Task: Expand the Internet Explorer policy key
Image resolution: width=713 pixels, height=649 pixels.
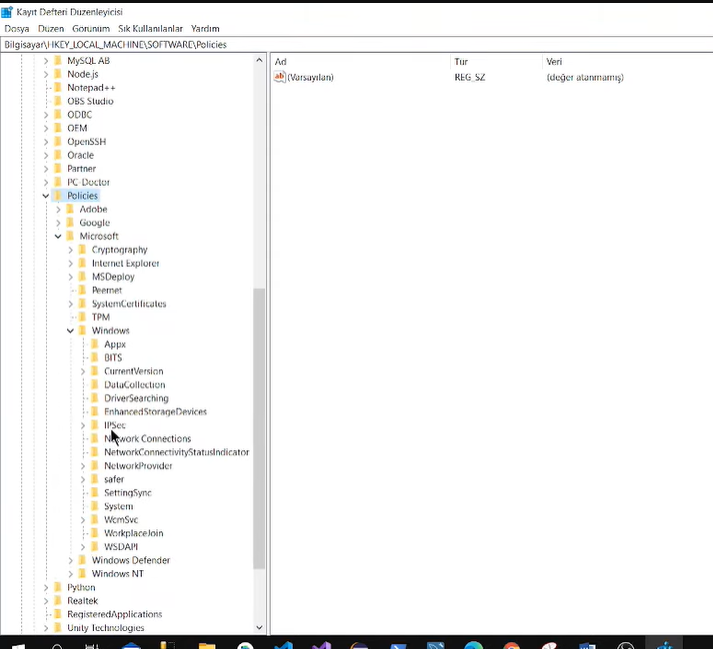Action: 71,264
